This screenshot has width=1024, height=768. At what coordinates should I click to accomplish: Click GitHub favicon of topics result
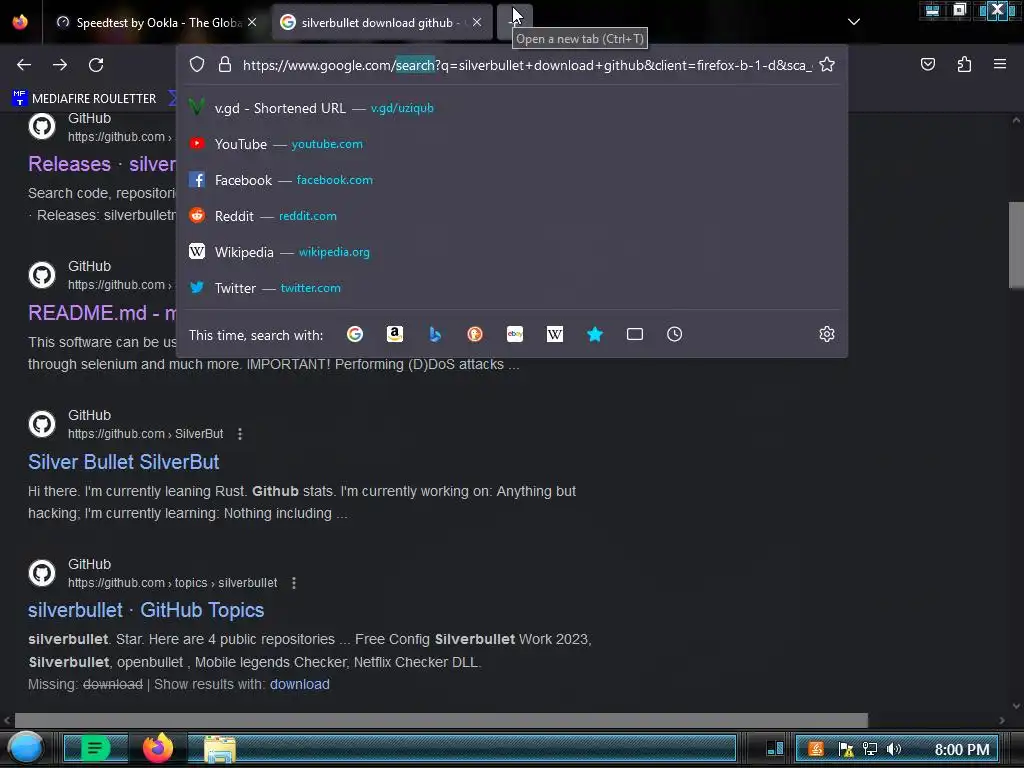point(42,573)
